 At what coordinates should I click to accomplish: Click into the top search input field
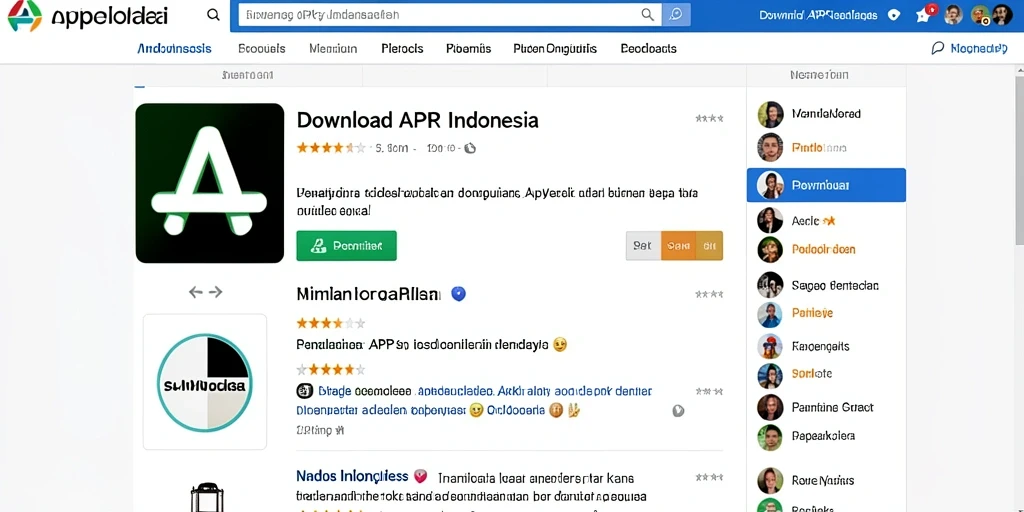[x=450, y=14]
